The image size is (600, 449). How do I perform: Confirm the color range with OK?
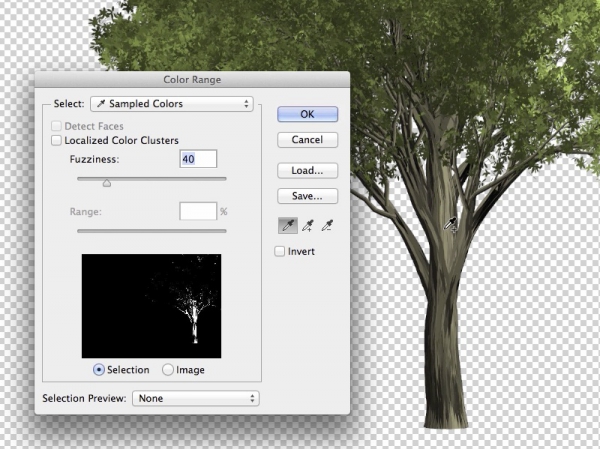pyautogui.click(x=307, y=114)
